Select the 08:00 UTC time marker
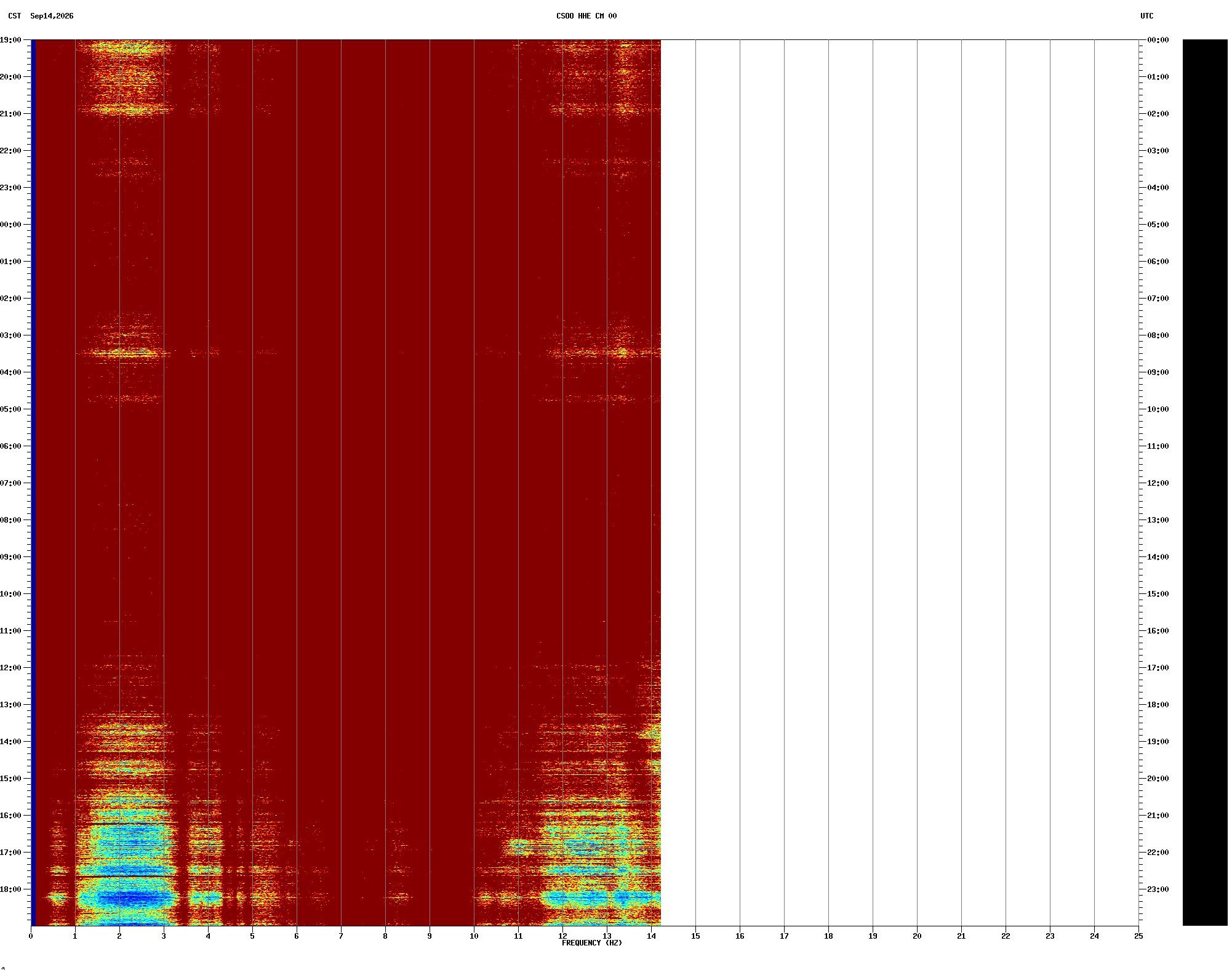 point(1158,335)
